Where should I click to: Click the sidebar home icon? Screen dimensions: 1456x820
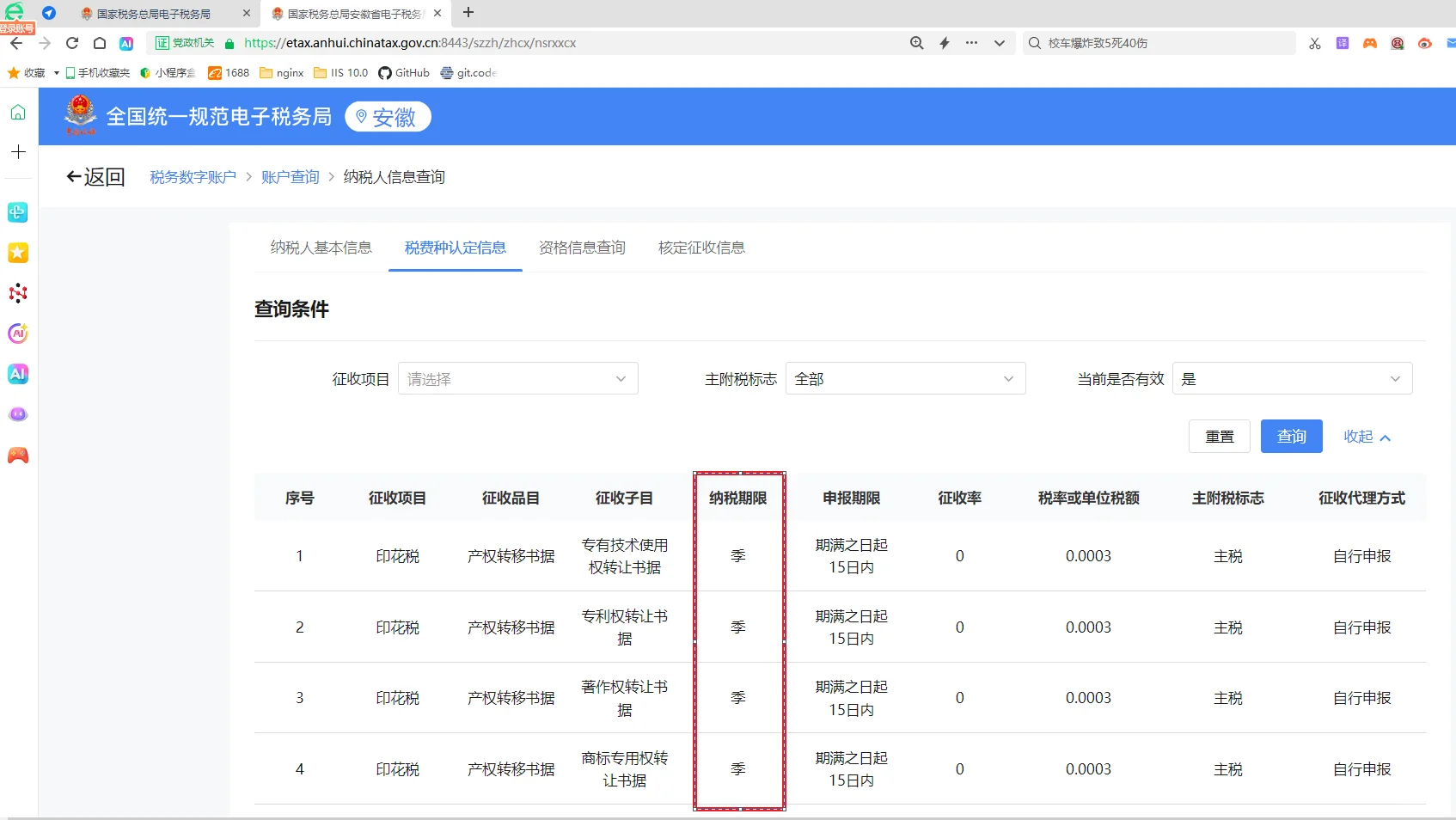tap(18, 113)
